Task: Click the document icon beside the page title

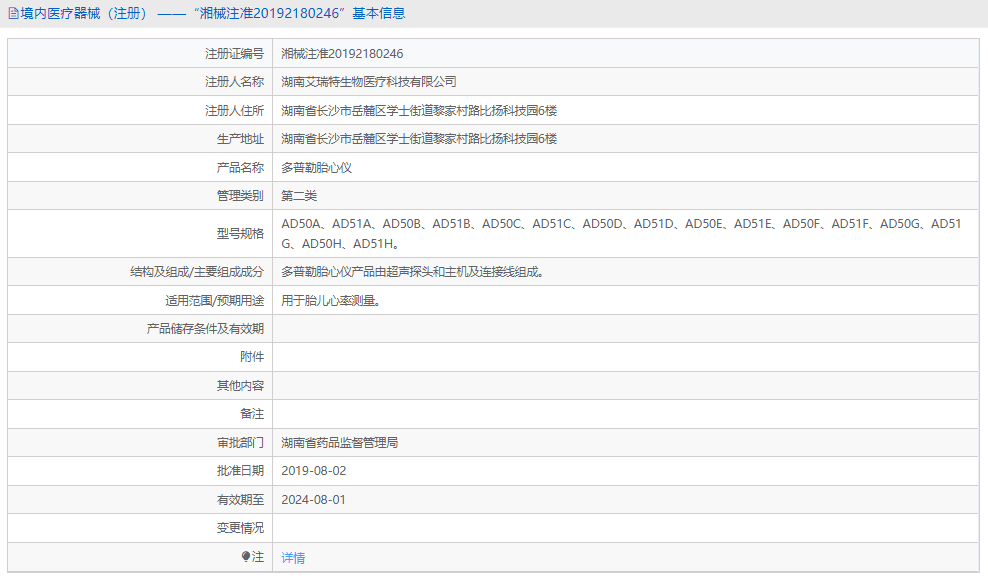Action: click(13, 14)
